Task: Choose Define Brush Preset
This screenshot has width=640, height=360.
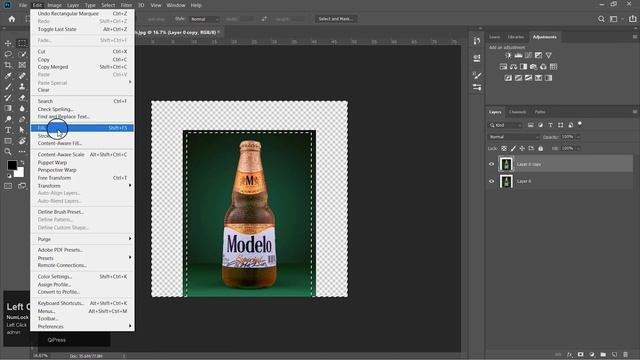Action: click(82, 212)
